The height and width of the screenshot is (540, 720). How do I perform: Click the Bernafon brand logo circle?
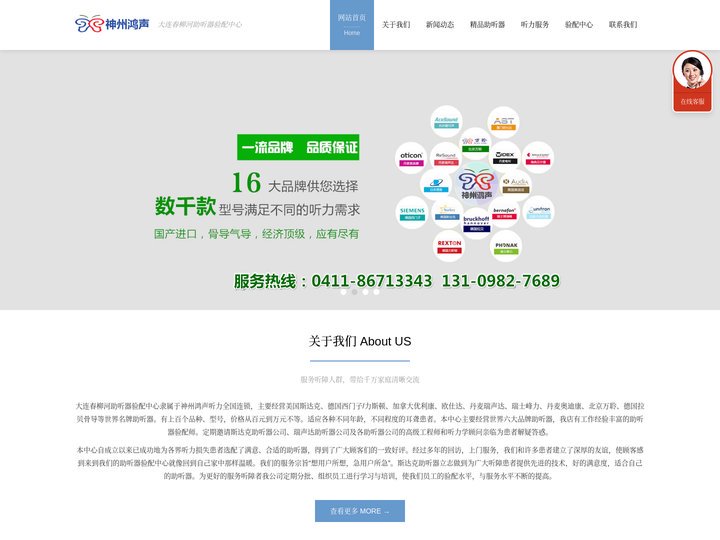504,213
